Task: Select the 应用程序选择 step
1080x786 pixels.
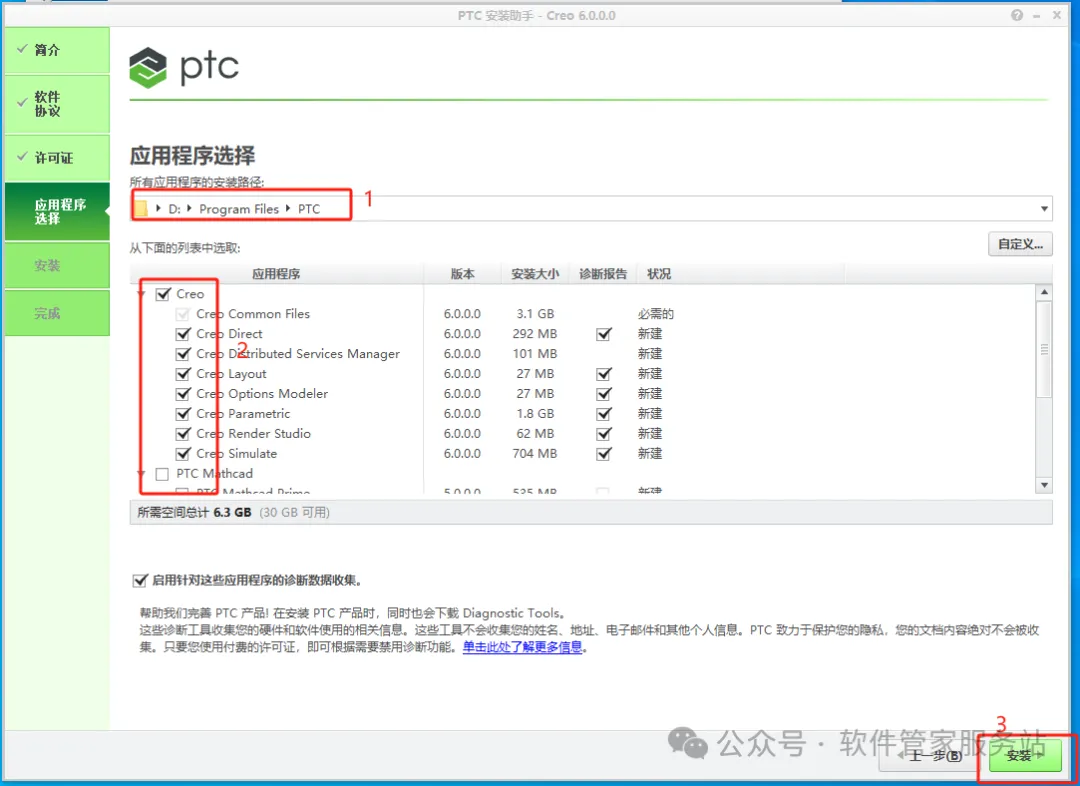Action: pyautogui.click(x=57, y=211)
